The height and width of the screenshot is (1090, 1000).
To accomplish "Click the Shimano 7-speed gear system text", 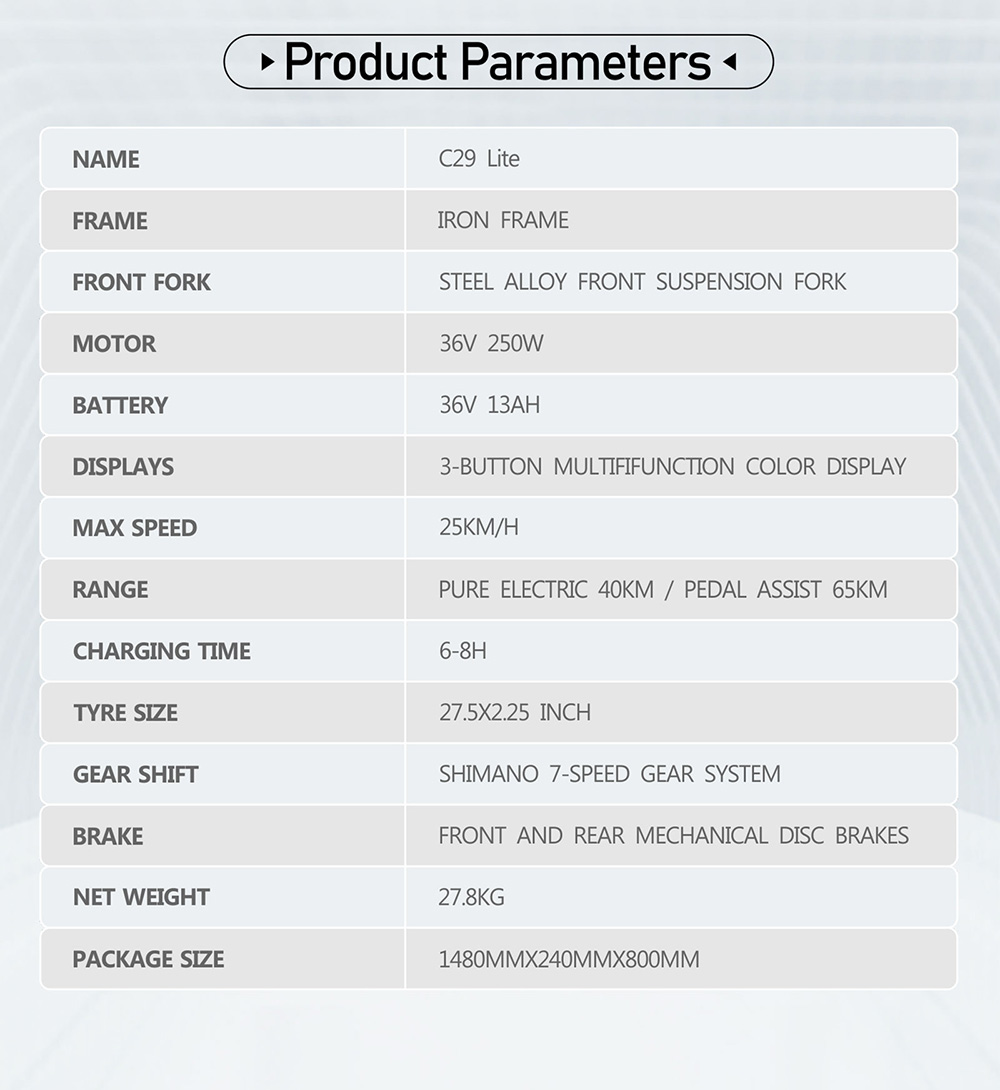I will (609, 774).
